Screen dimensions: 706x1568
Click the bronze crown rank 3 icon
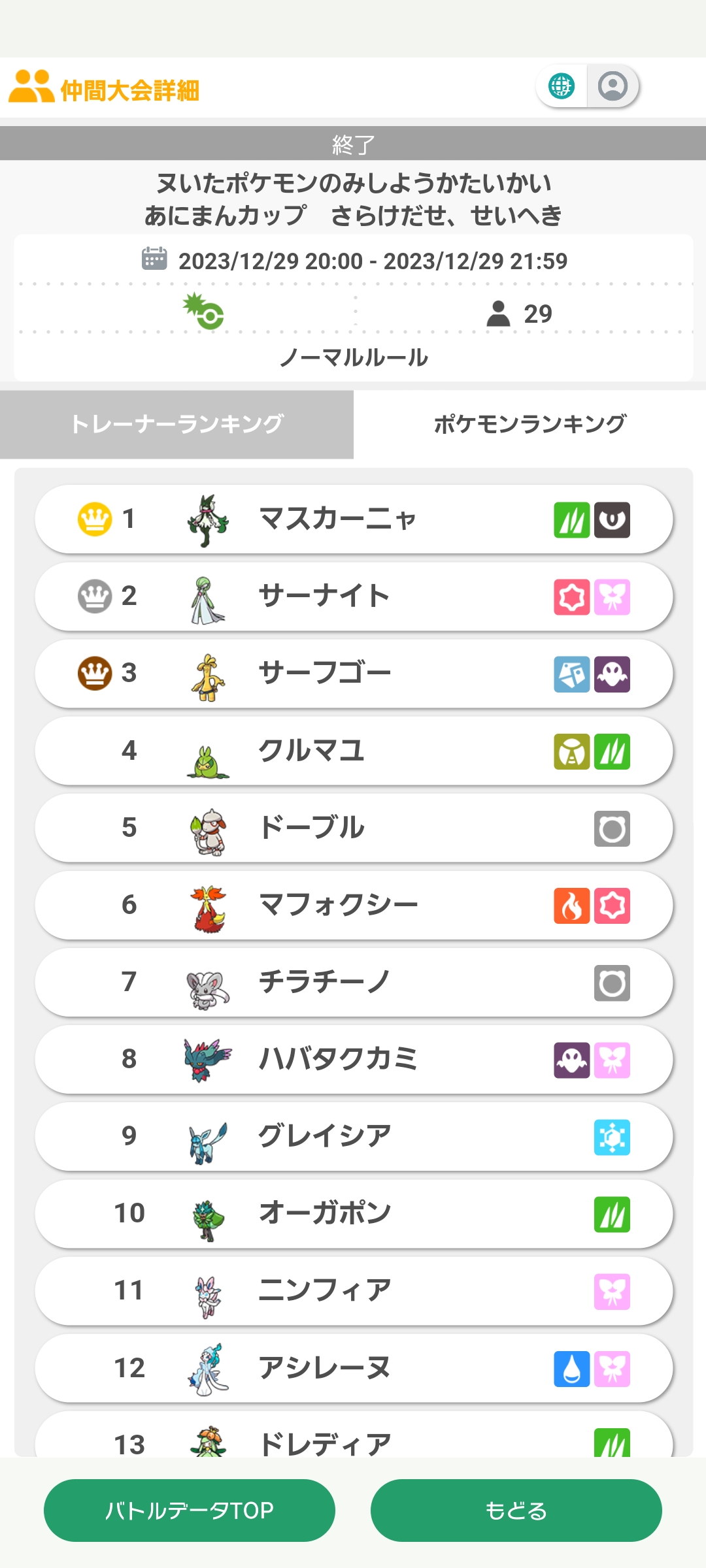point(95,673)
